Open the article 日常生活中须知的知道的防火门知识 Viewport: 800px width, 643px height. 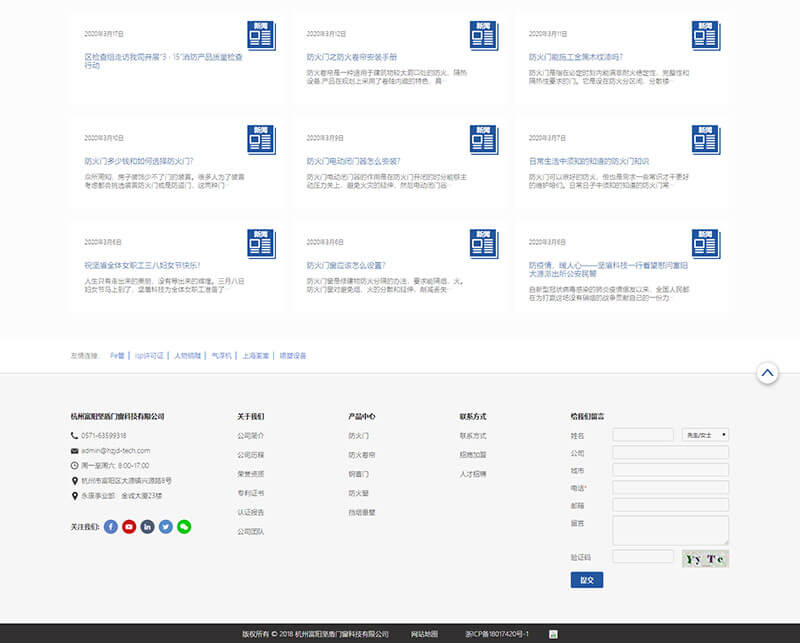589,161
